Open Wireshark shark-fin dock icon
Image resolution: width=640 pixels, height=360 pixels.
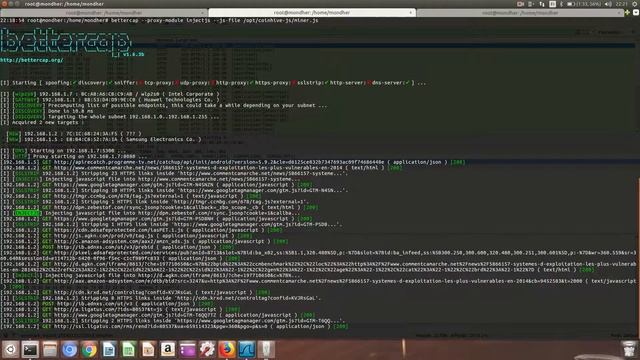pyautogui.click(x=247, y=350)
